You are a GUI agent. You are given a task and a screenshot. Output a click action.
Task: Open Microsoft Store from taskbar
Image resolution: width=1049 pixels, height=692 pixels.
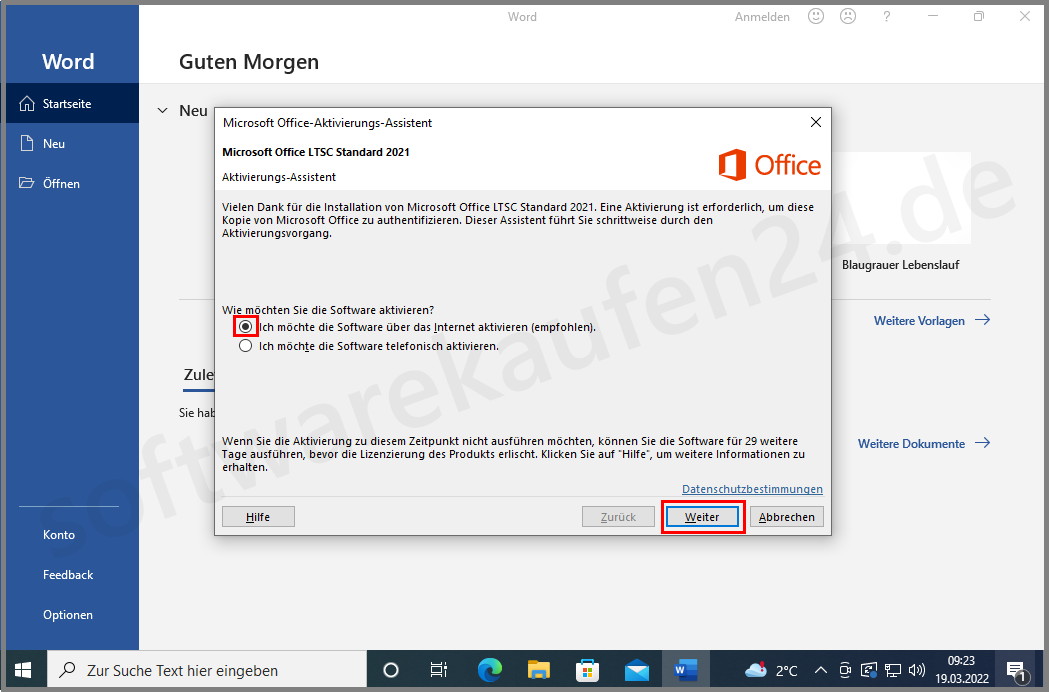click(x=587, y=670)
